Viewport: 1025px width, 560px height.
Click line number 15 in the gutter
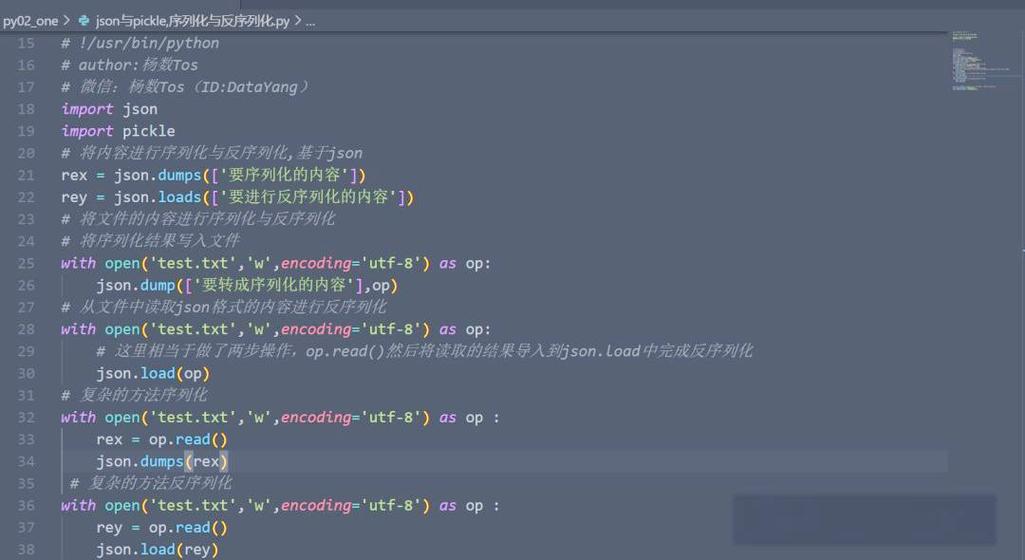coord(26,43)
